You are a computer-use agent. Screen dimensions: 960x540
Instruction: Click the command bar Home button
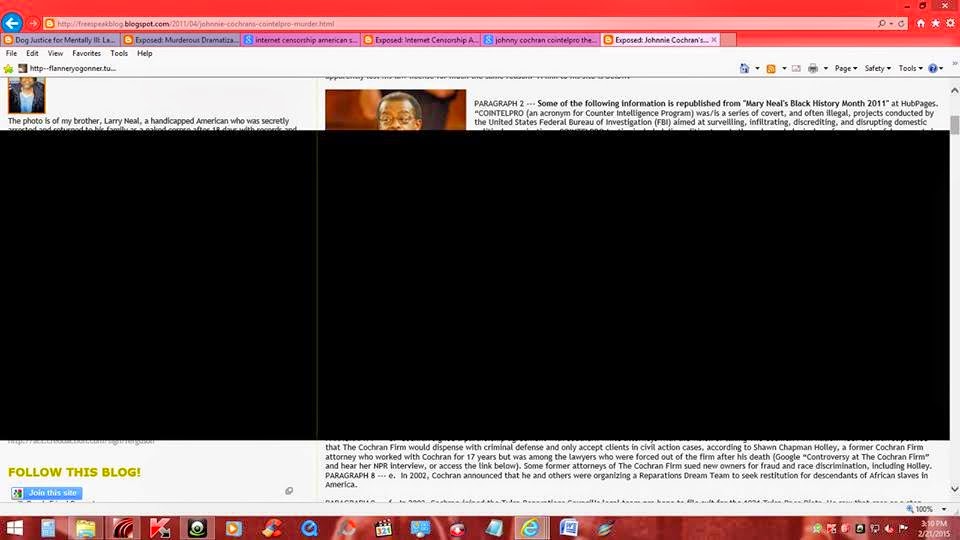click(x=744, y=69)
